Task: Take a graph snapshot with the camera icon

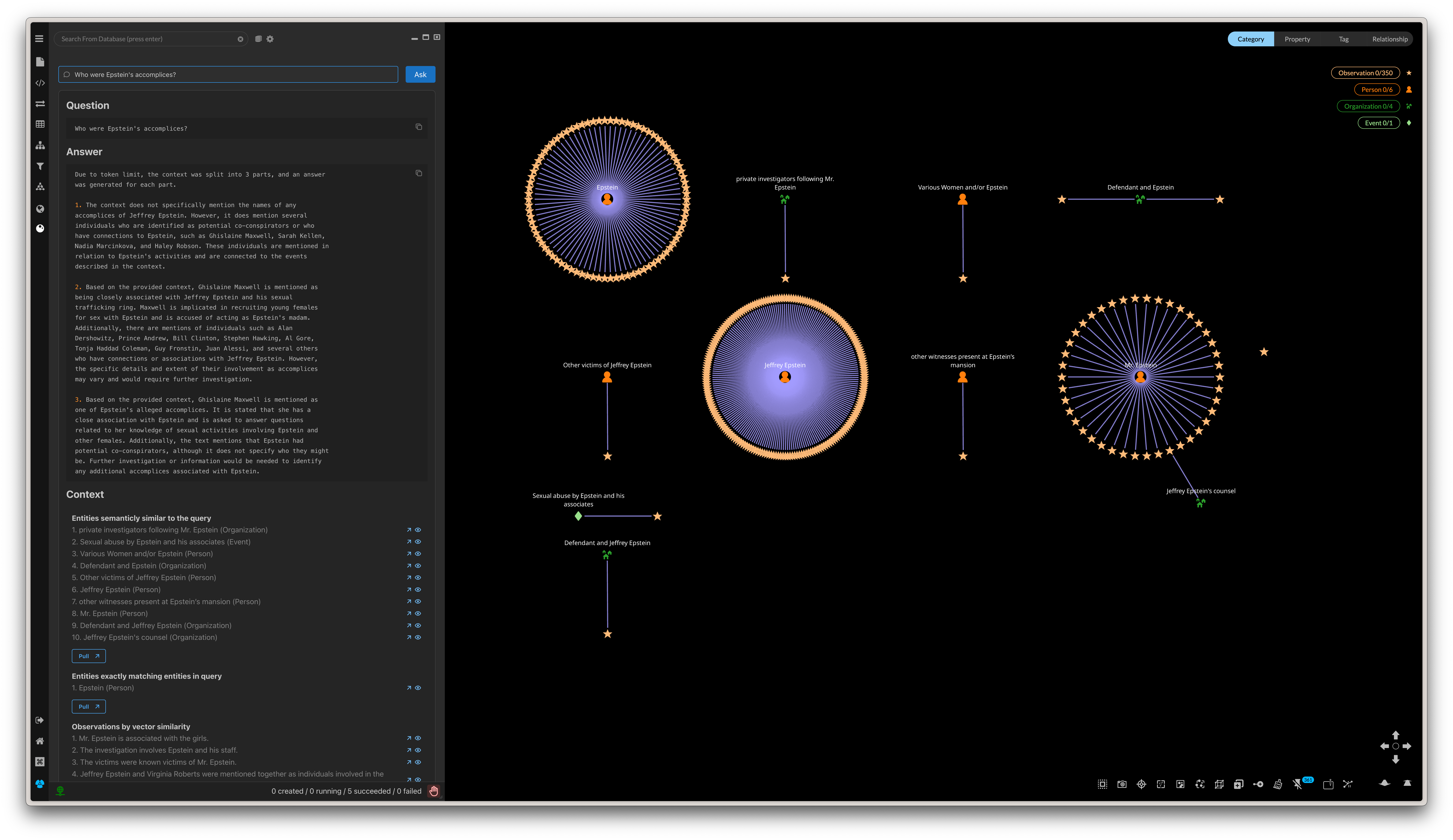Action: click(x=1121, y=784)
